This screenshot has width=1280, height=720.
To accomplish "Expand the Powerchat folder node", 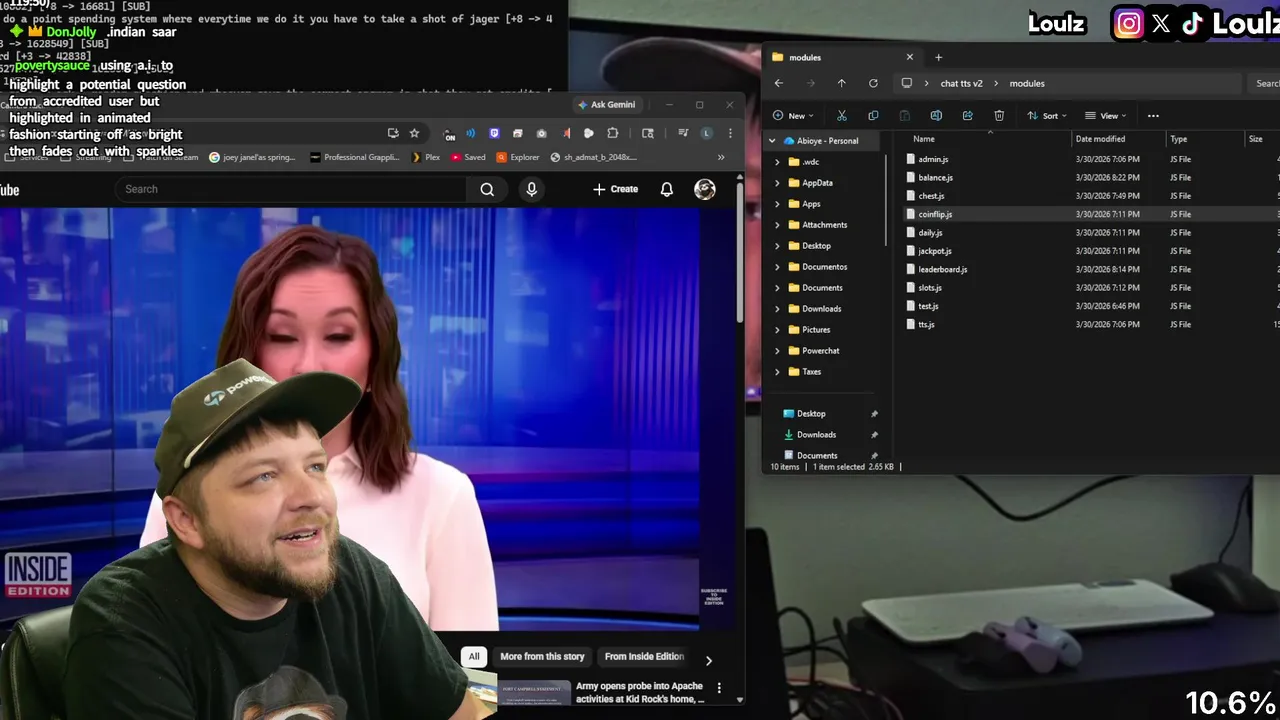I will coord(777,351).
